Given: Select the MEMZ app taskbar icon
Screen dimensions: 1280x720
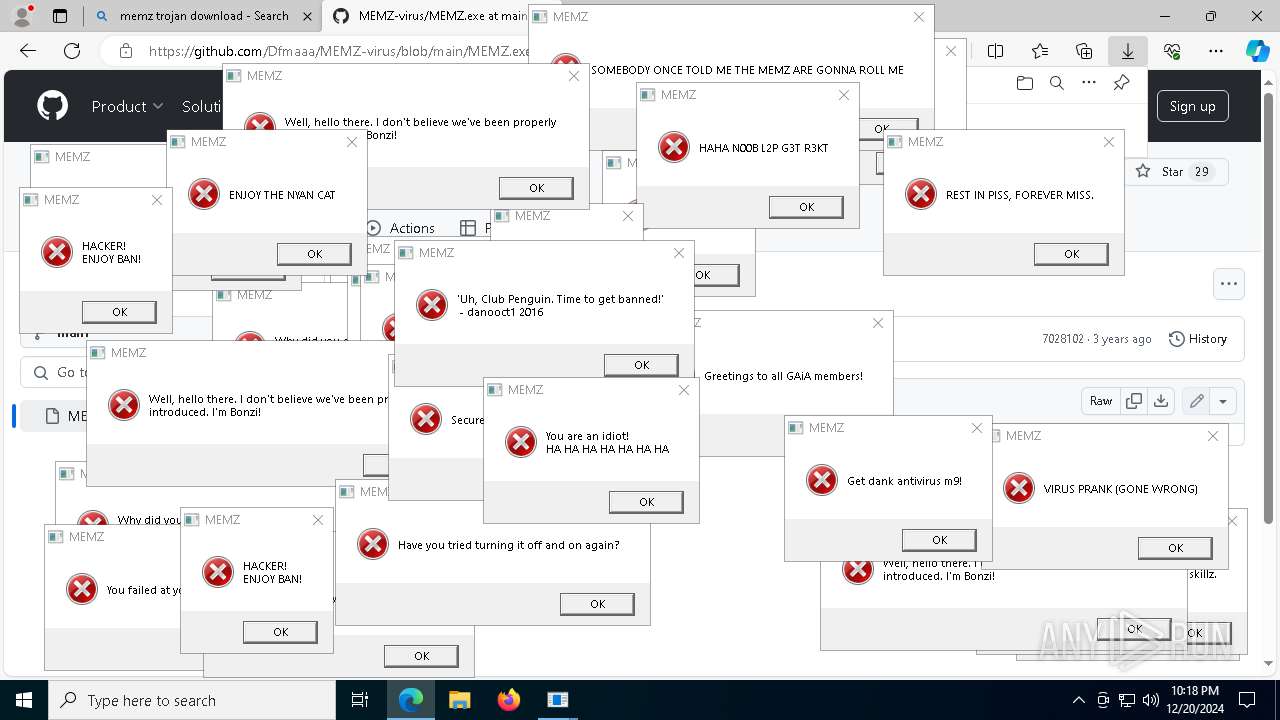Looking at the screenshot, I should click(557, 700).
